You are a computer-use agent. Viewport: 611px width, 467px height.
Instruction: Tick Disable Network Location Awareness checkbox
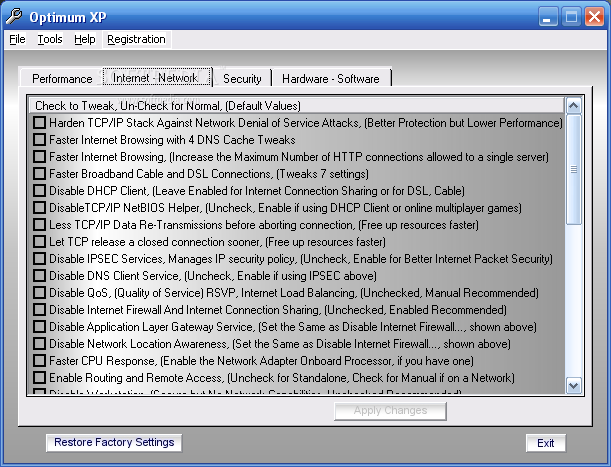[x=39, y=344]
